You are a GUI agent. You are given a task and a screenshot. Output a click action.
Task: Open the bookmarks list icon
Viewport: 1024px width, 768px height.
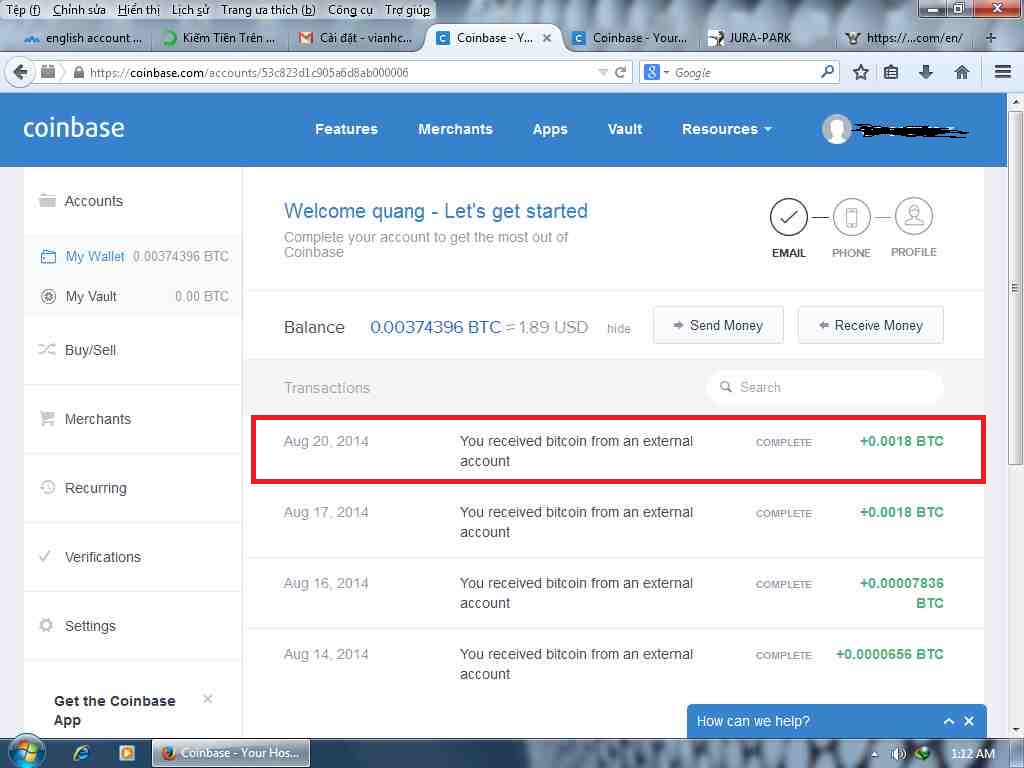pyautogui.click(x=891, y=72)
